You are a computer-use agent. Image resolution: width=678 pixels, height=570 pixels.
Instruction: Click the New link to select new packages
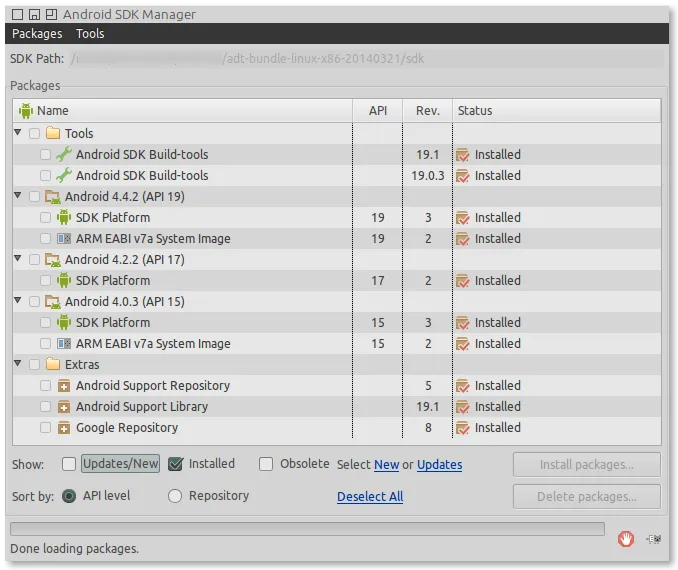pyautogui.click(x=387, y=465)
